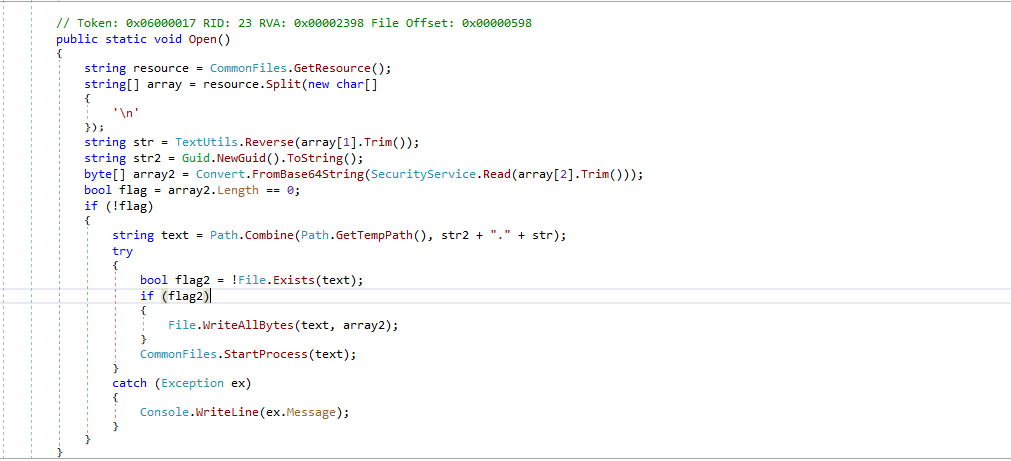This screenshot has width=1011, height=461.
Task: Select the str2 variable in its declaration
Action: point(147,158)
